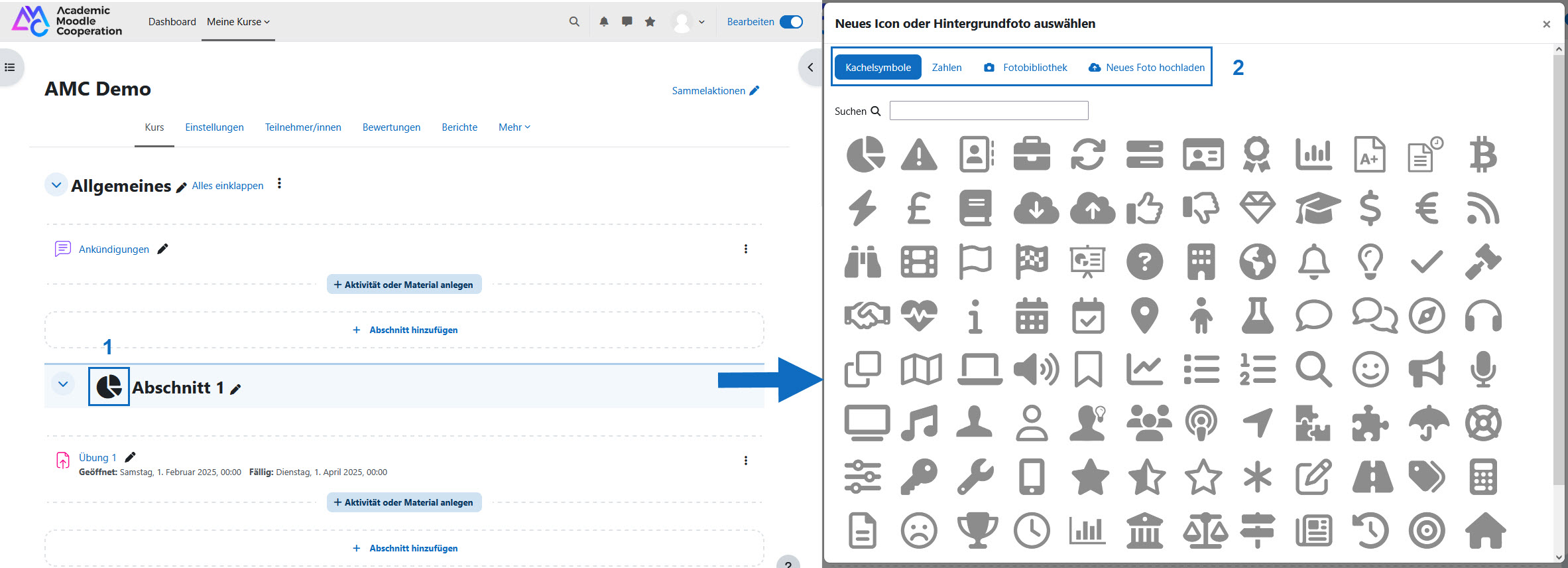Pick the checkered flag icon
The height and width of the screenshot is (568, 1568).
tap(1032, 261)
